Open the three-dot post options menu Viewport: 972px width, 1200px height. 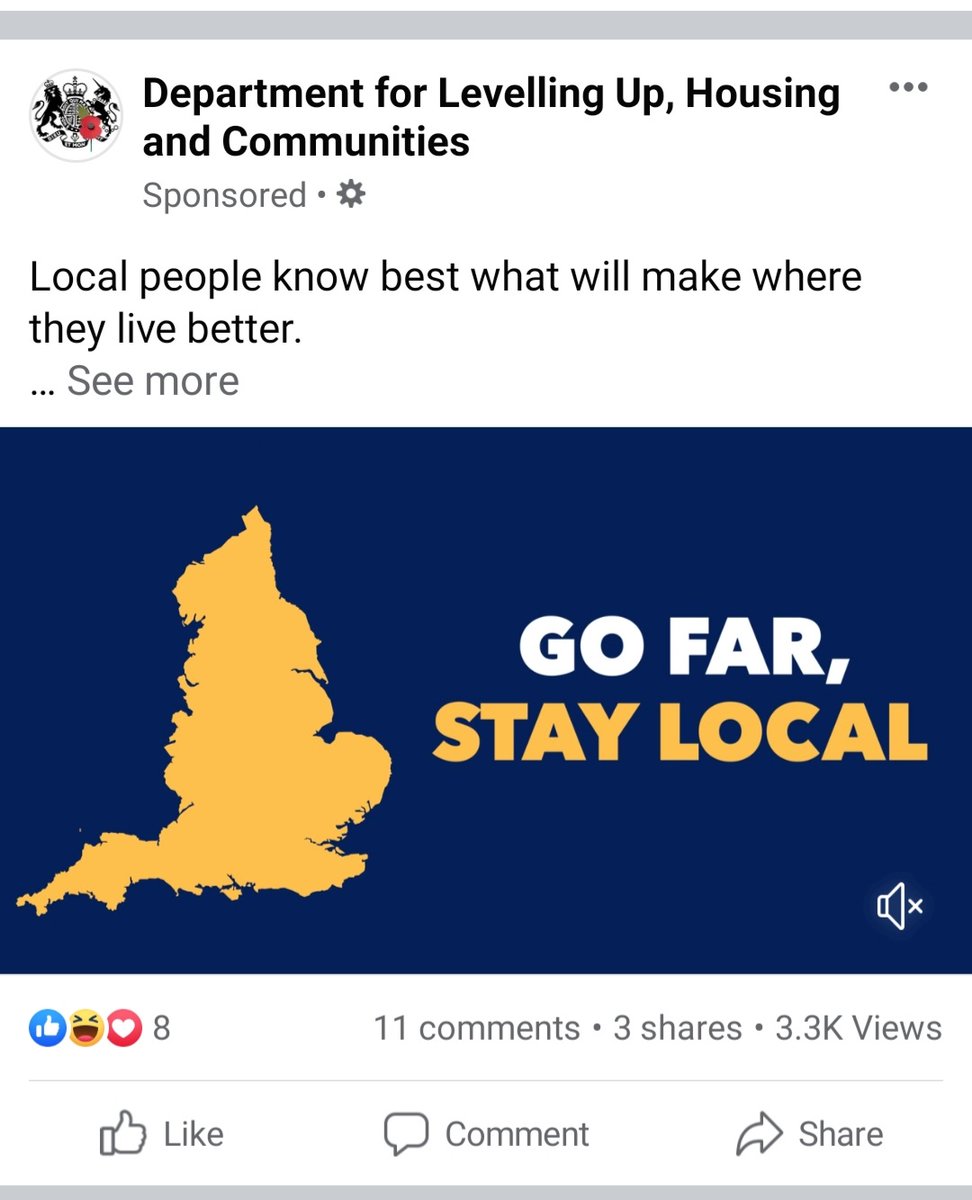click(x=908, y=87)
